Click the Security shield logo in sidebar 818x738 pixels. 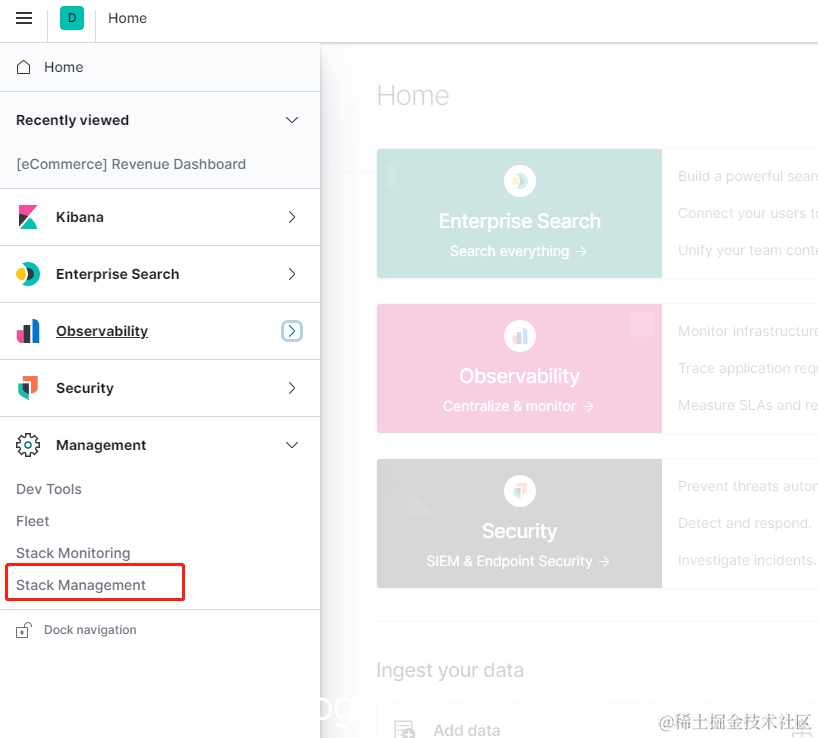coord(28,388)
